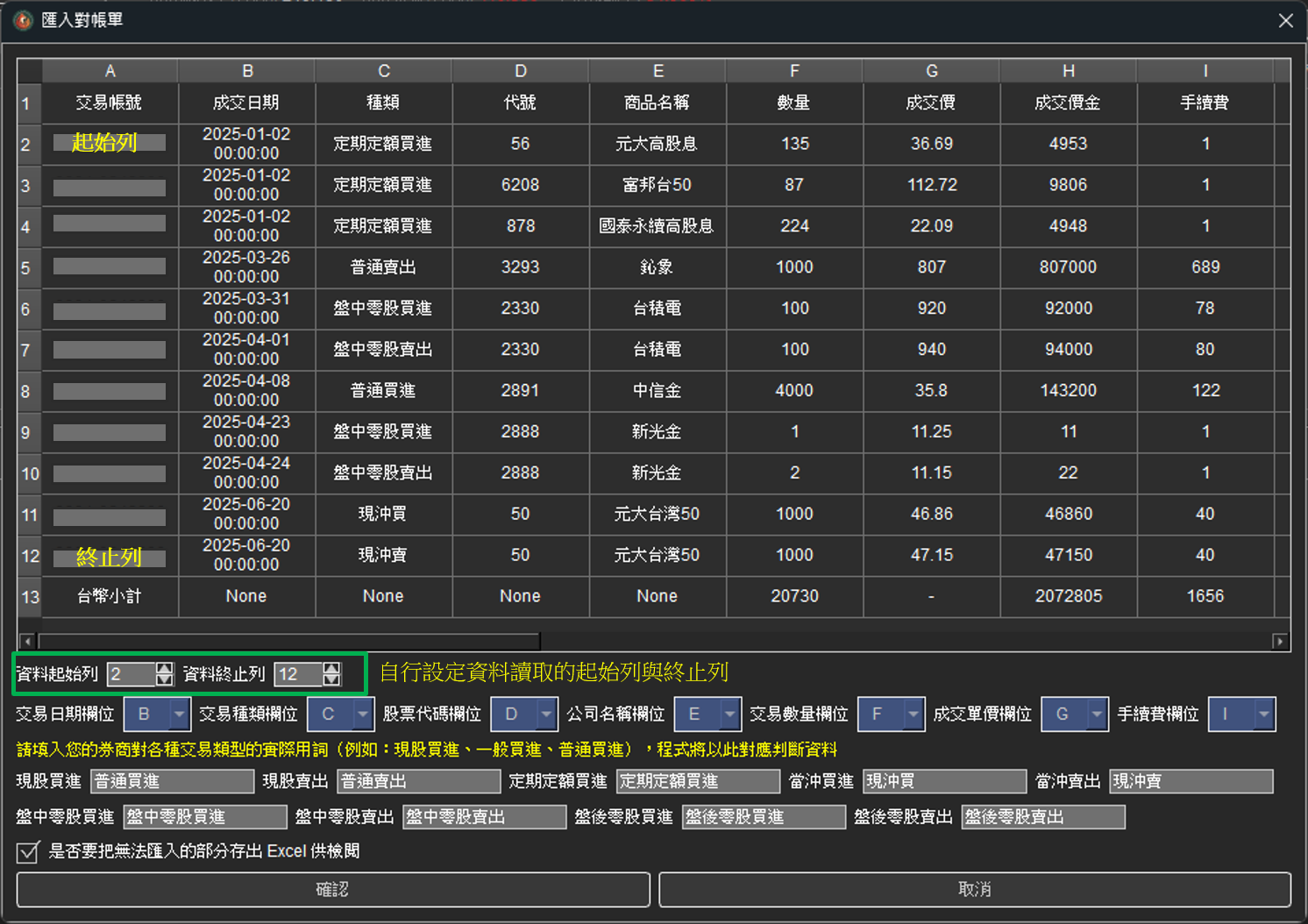1308x924 pixels.
Task: Click the 定期定額買進 term field
Action: pyautogui.click(x=698, y=781)
